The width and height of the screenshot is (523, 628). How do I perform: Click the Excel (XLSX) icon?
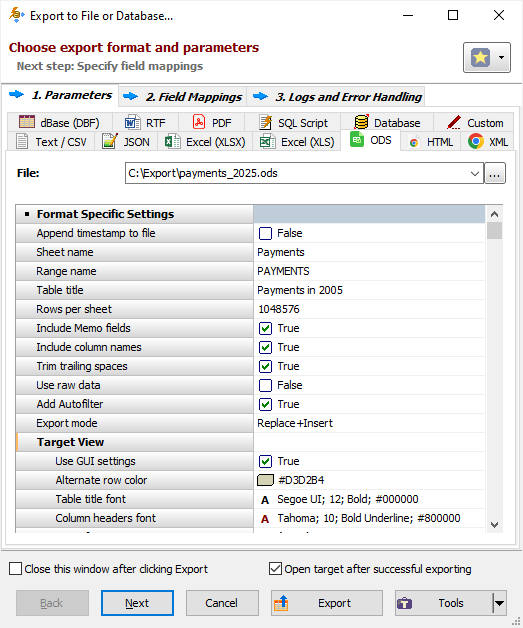pyautogui.click(x=172, y=141)
